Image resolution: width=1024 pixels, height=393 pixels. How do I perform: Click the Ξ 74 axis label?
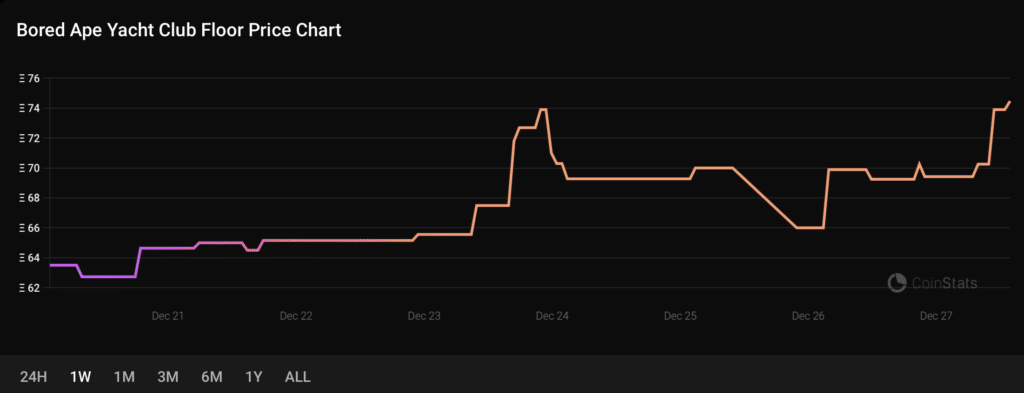coord(30,108)
